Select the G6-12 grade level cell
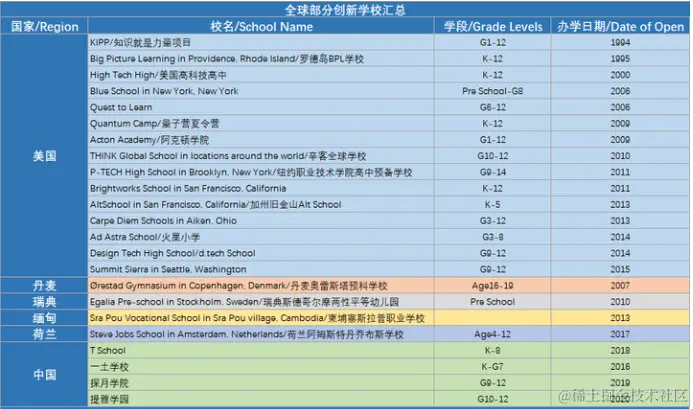This screenshot has height=409, width=693. tap(493, 107)
